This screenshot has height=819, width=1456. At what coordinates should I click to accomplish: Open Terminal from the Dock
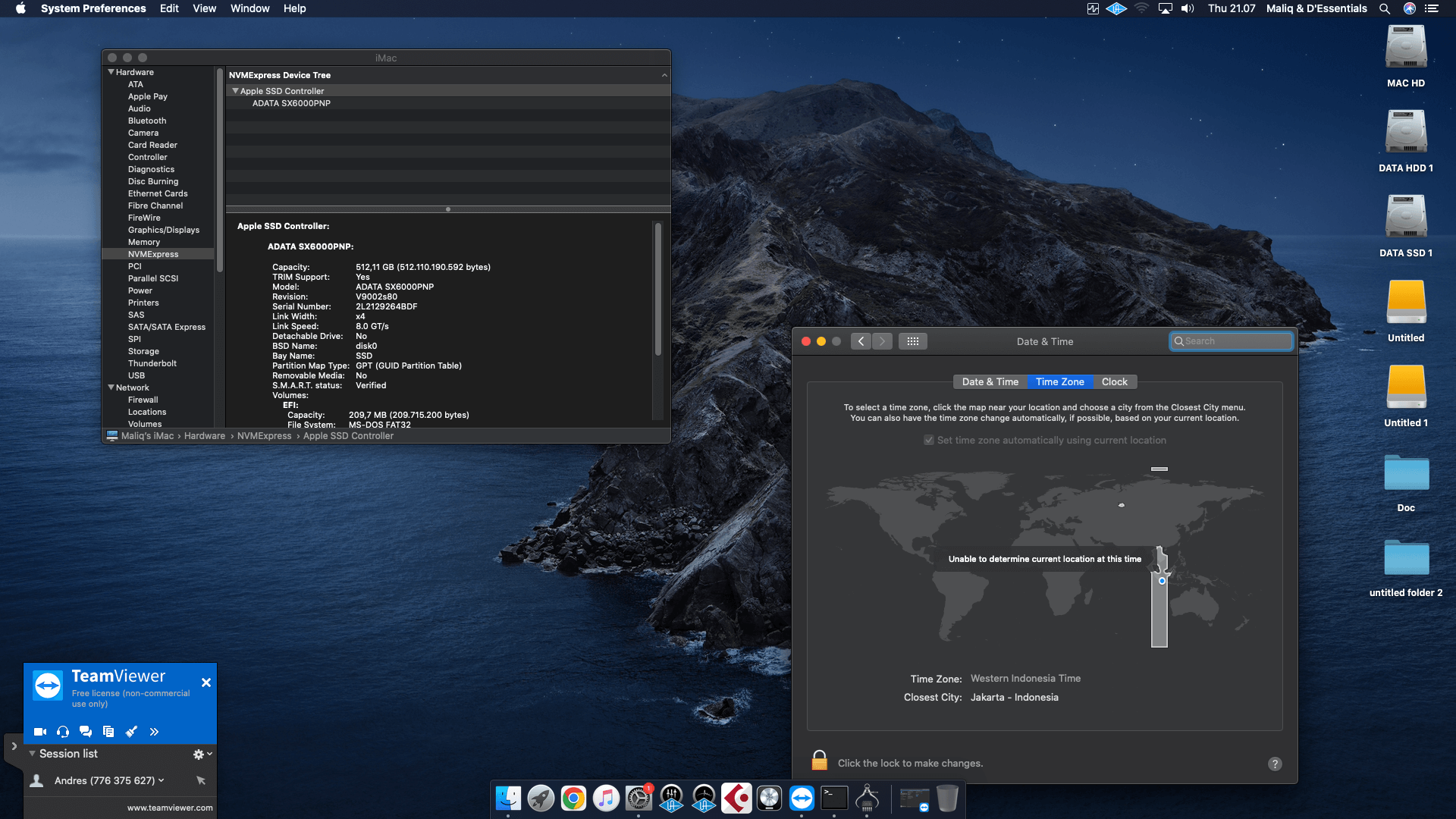click(834, 798)
